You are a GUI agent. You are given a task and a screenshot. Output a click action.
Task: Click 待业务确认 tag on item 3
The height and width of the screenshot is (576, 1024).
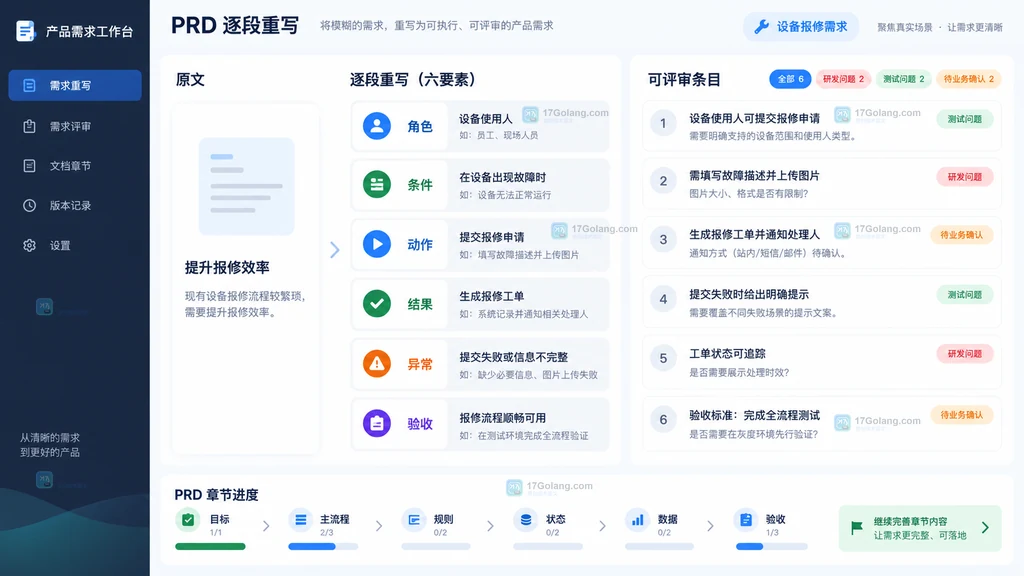point(961,235)
